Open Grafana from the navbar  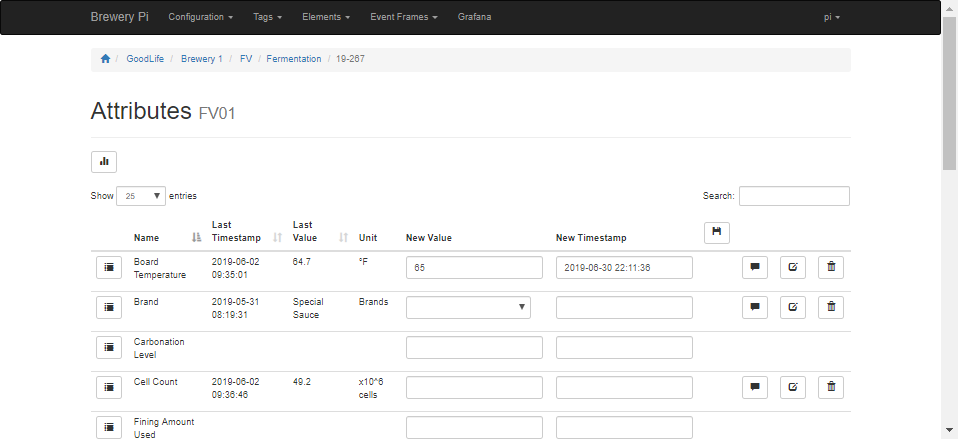pyautogui.click(x=474, y=17)
